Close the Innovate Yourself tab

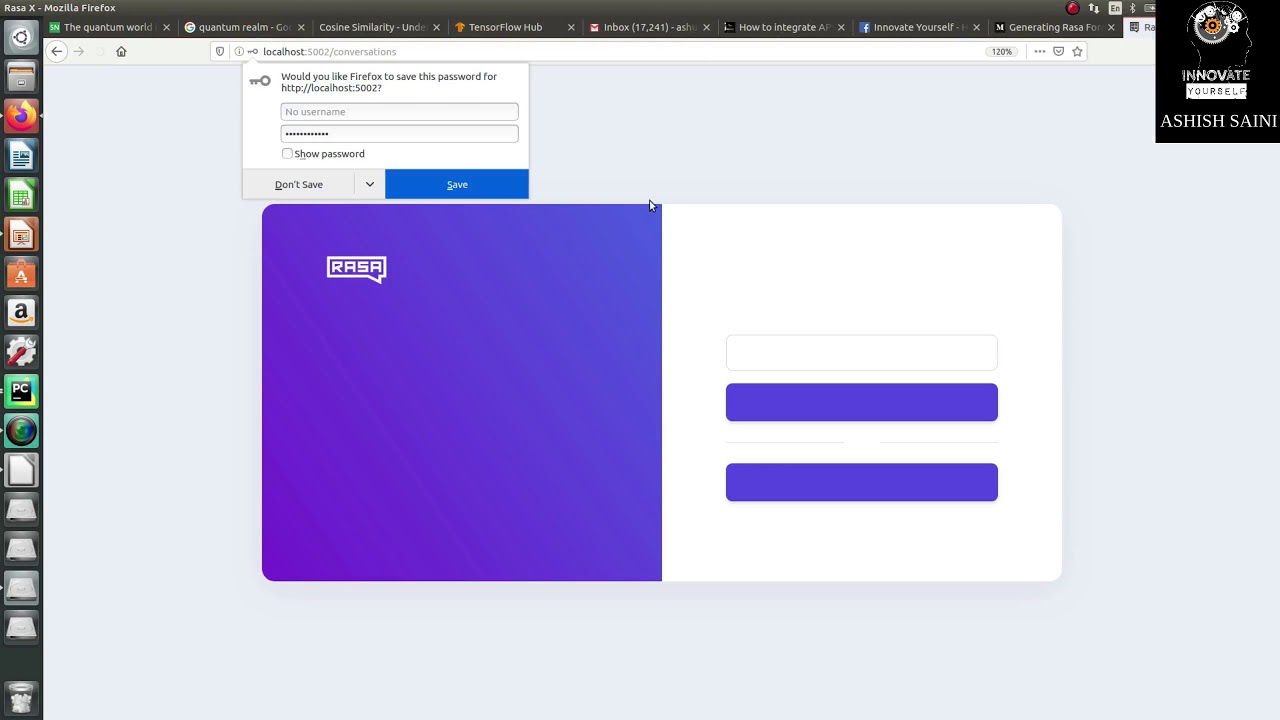click(975, 27)
